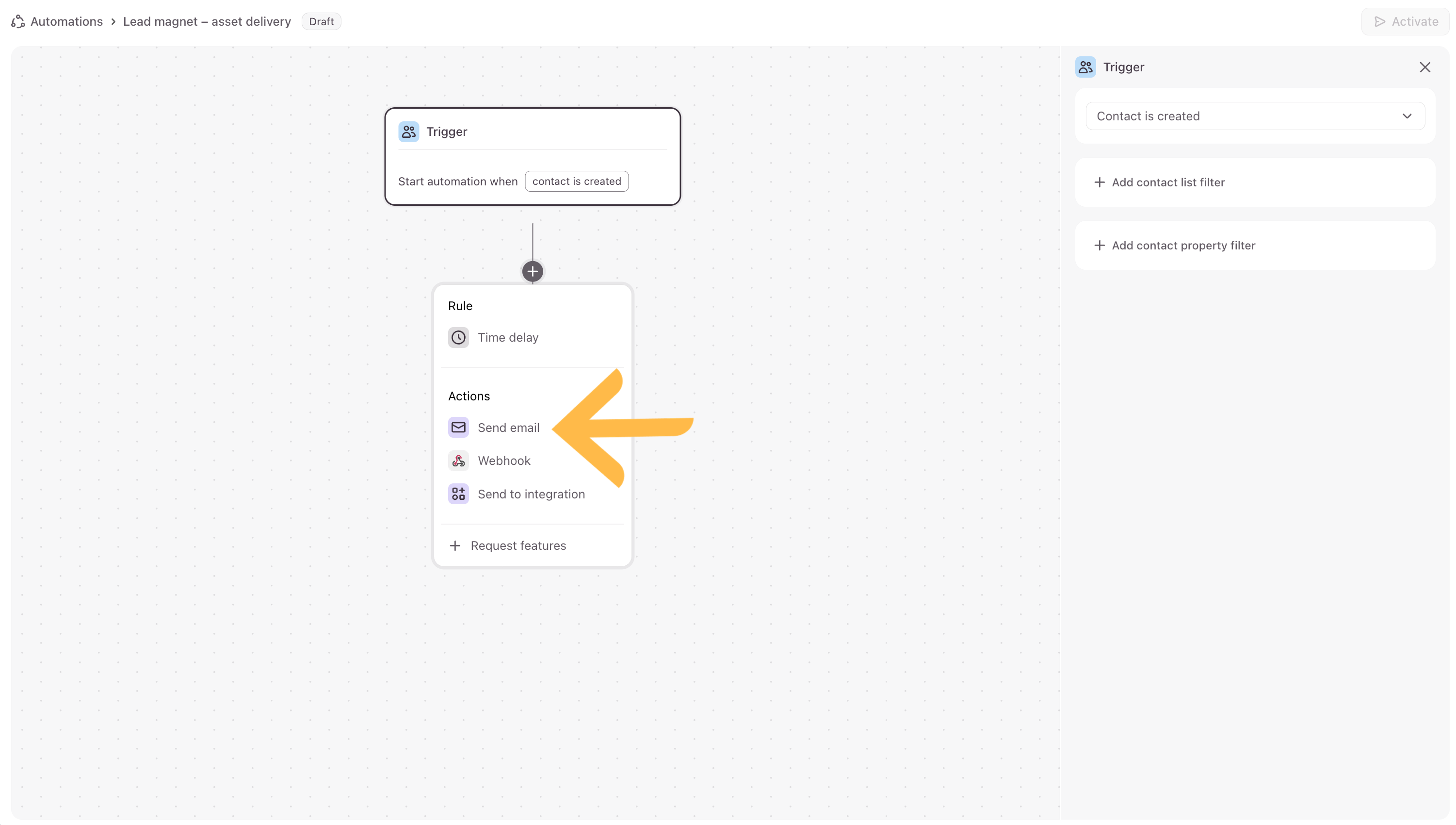Viewport: 1456px width, 825px height.
Task: Close the Trigger side panel
Action: [x=1425, y=67]
